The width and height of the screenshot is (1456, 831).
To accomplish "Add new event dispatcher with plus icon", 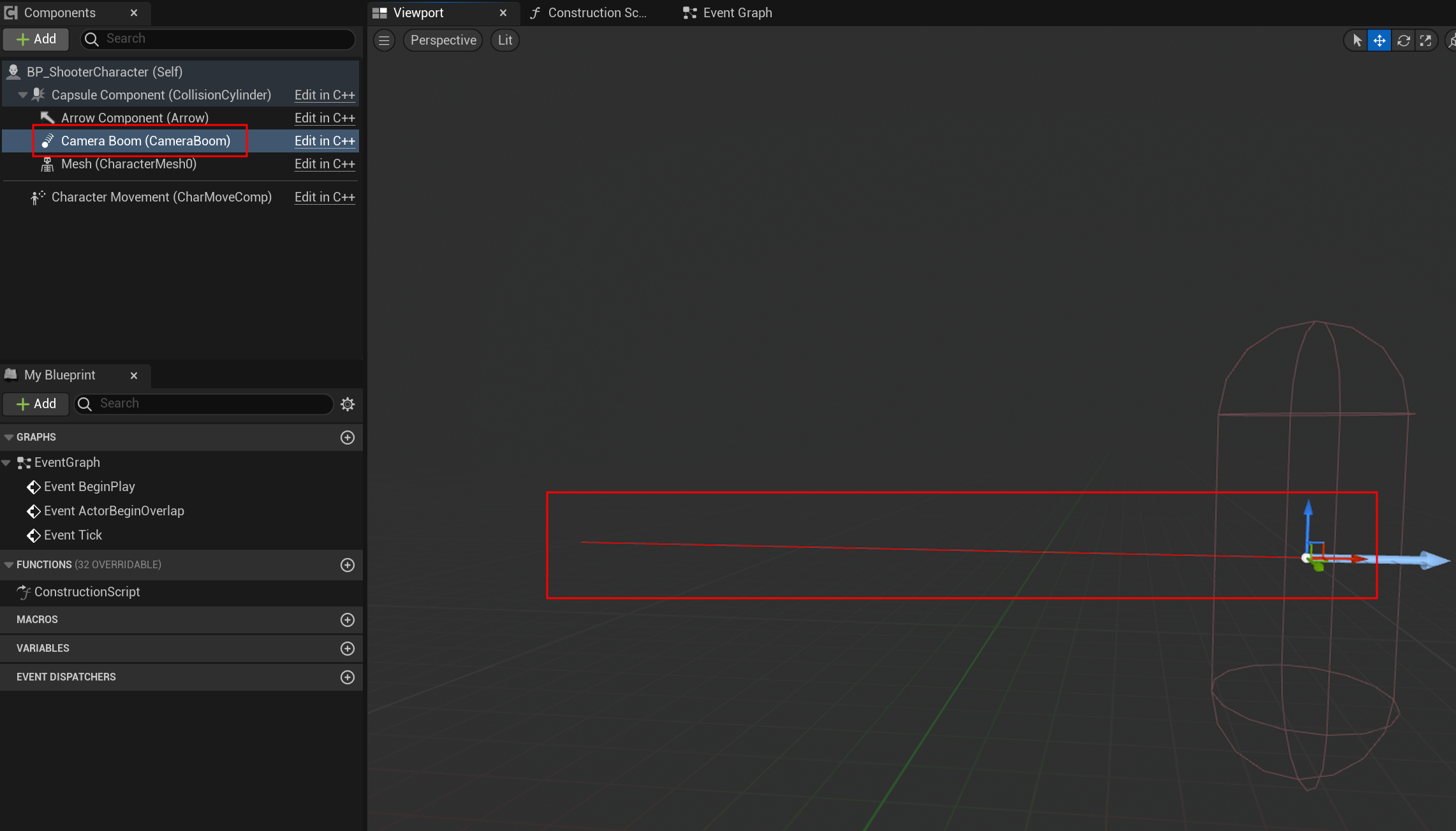I will coord(348,677).
